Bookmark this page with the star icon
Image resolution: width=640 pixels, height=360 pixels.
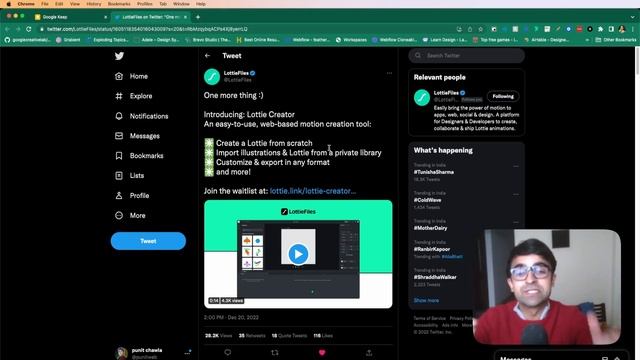click(x=480, y=29)
